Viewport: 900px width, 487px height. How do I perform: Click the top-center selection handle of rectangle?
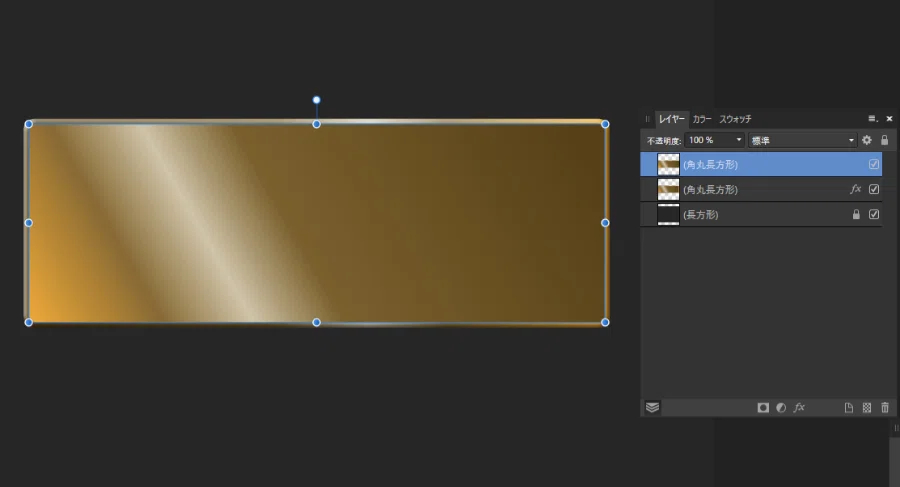(316, 124)
